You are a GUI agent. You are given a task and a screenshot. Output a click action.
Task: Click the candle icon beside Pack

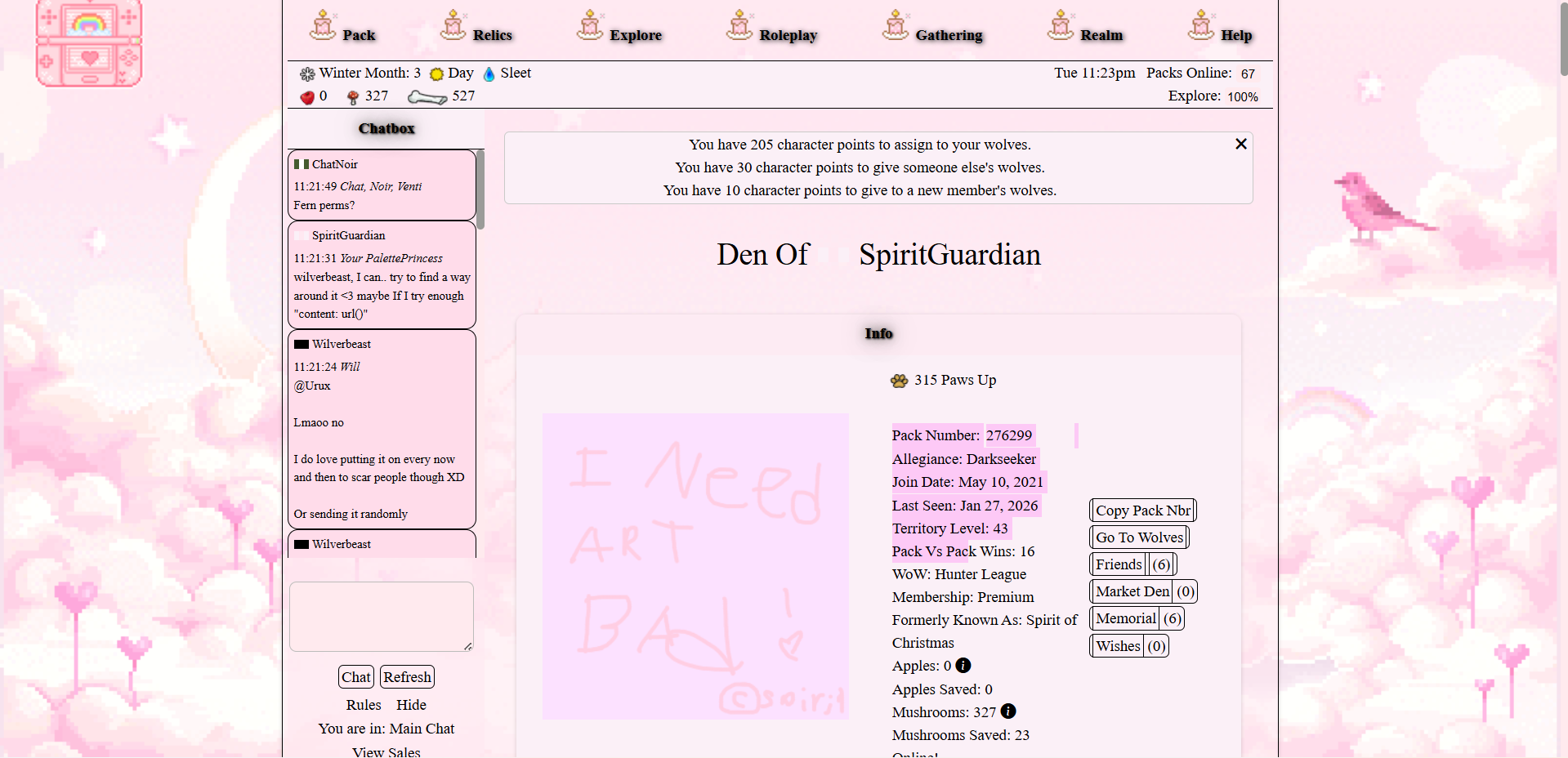click(323, 25)
